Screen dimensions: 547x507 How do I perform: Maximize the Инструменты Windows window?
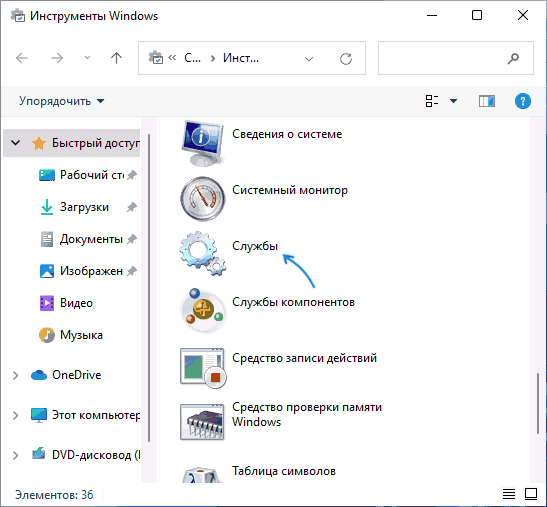(477, 15)
